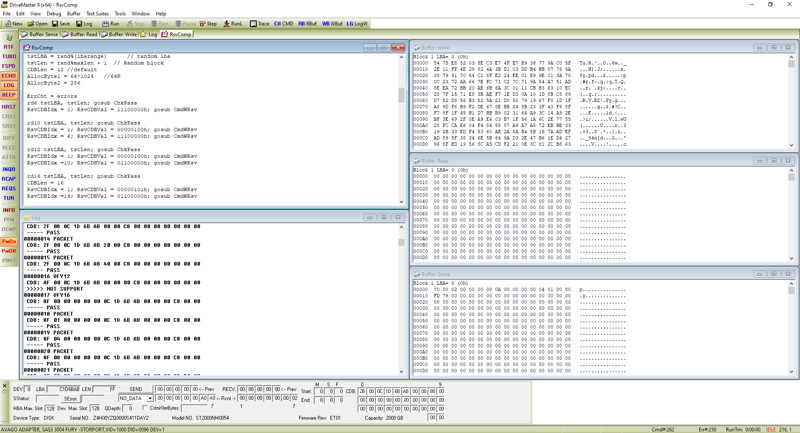Toggle the BEEP sidebar button
This screenshot has width=800, height=433.
[9, 95]
